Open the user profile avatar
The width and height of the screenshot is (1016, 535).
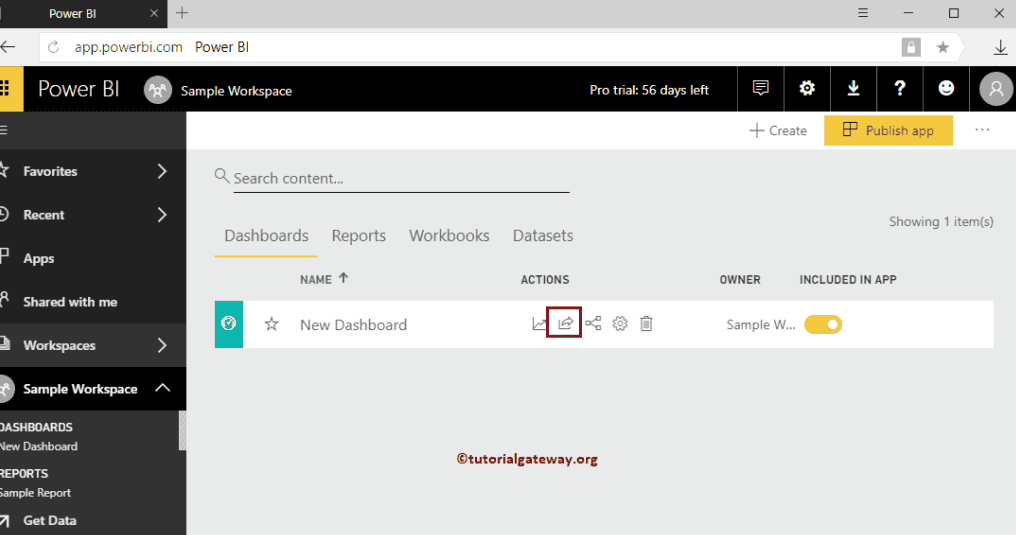pyautogui.click(x=996, y=89)
